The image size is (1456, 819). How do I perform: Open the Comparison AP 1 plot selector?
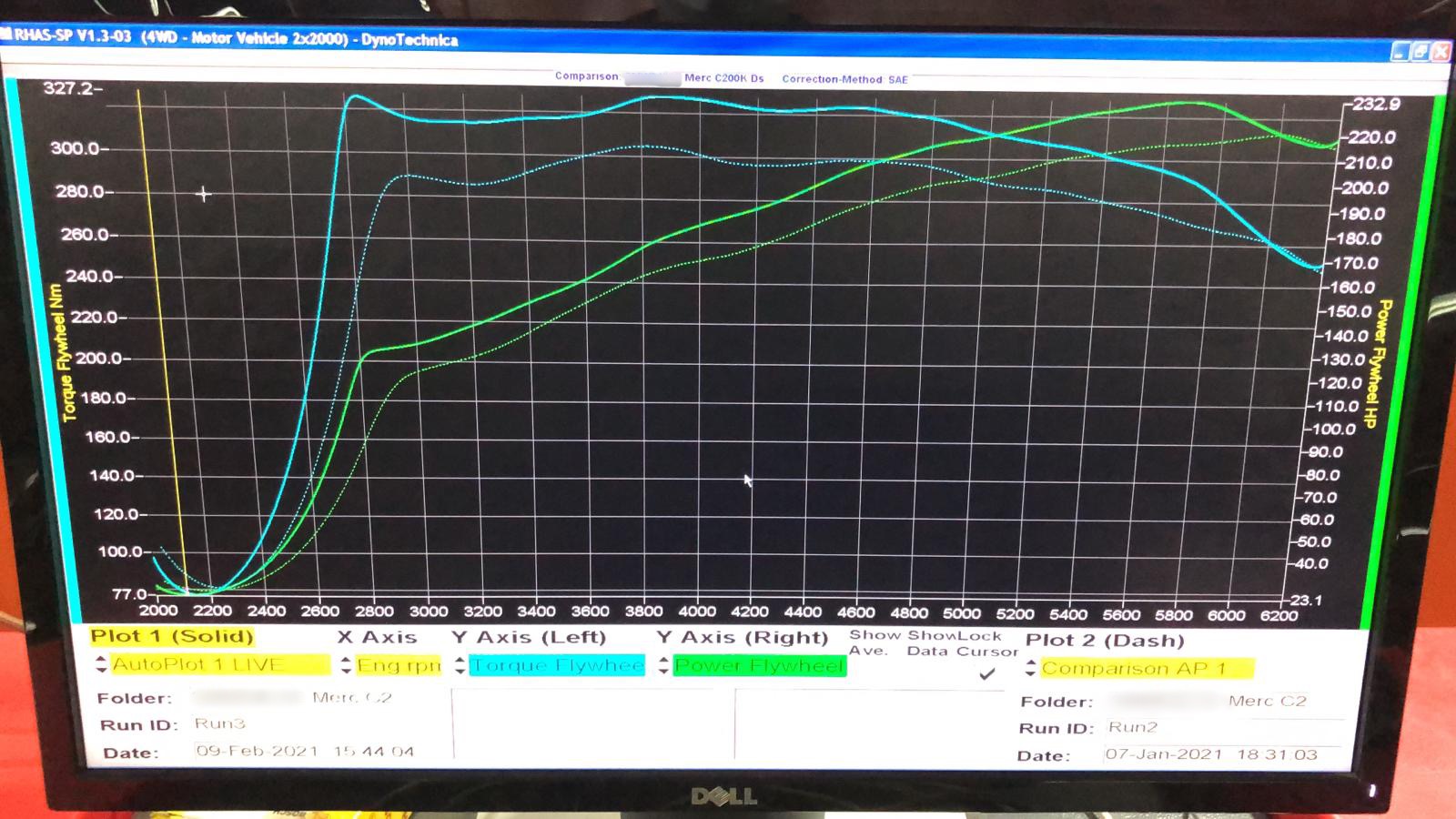1147,669
